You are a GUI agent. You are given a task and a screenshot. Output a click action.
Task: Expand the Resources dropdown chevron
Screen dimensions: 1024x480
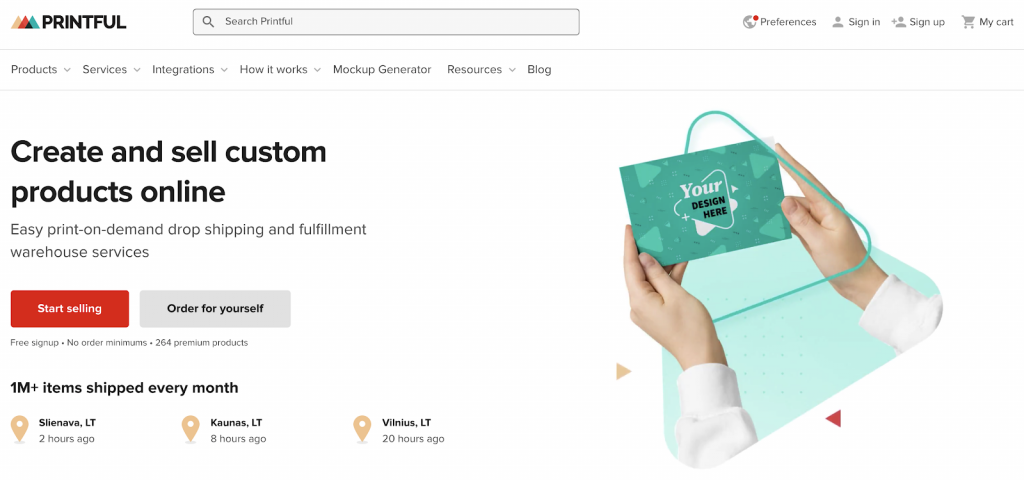(x=512, y=70)
